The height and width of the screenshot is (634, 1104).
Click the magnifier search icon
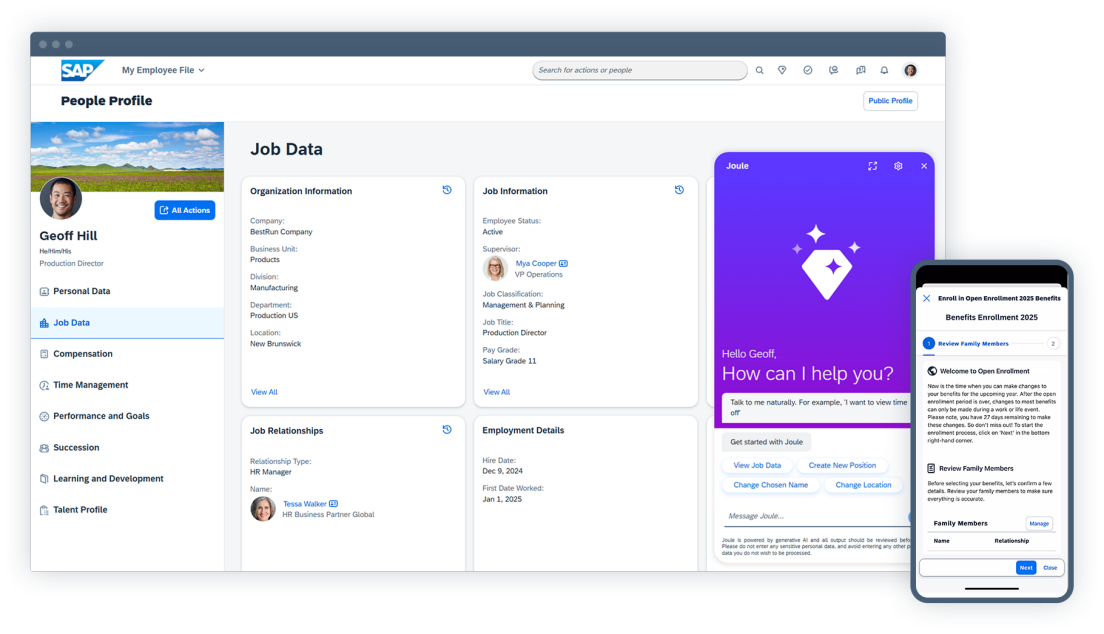coord(760,70)
